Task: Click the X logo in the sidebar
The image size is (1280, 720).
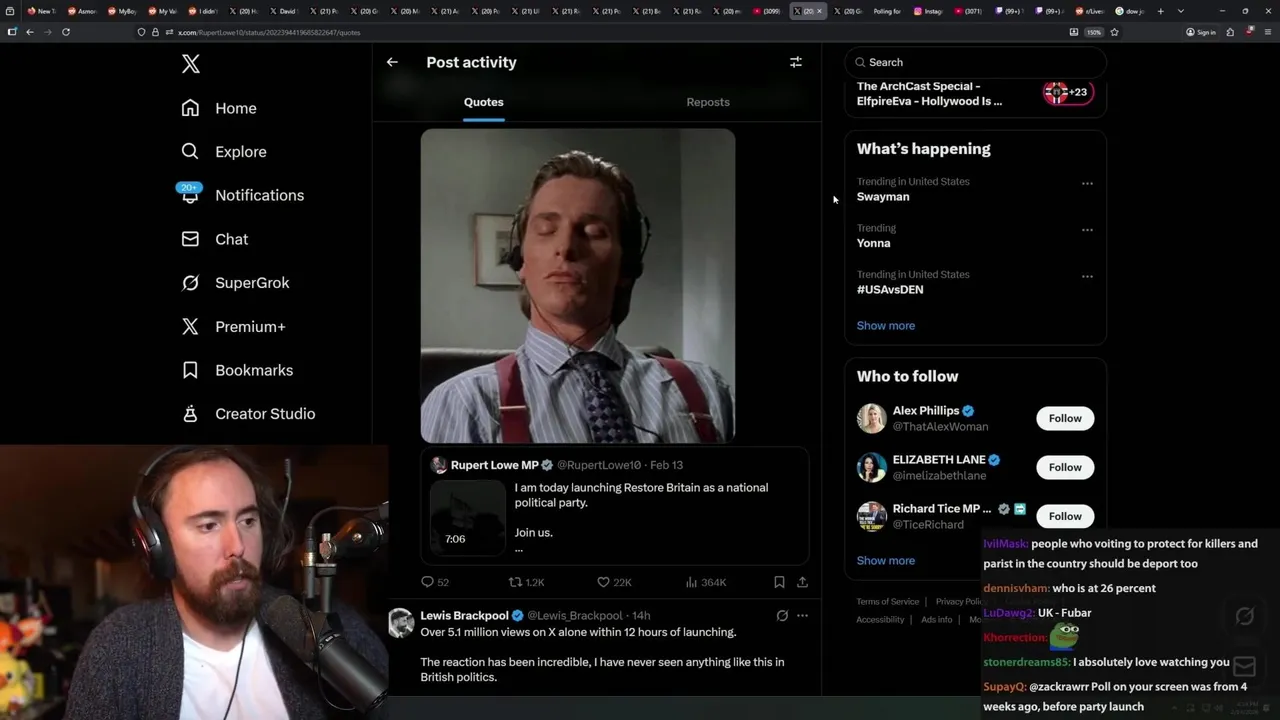Action: [191, 64]
